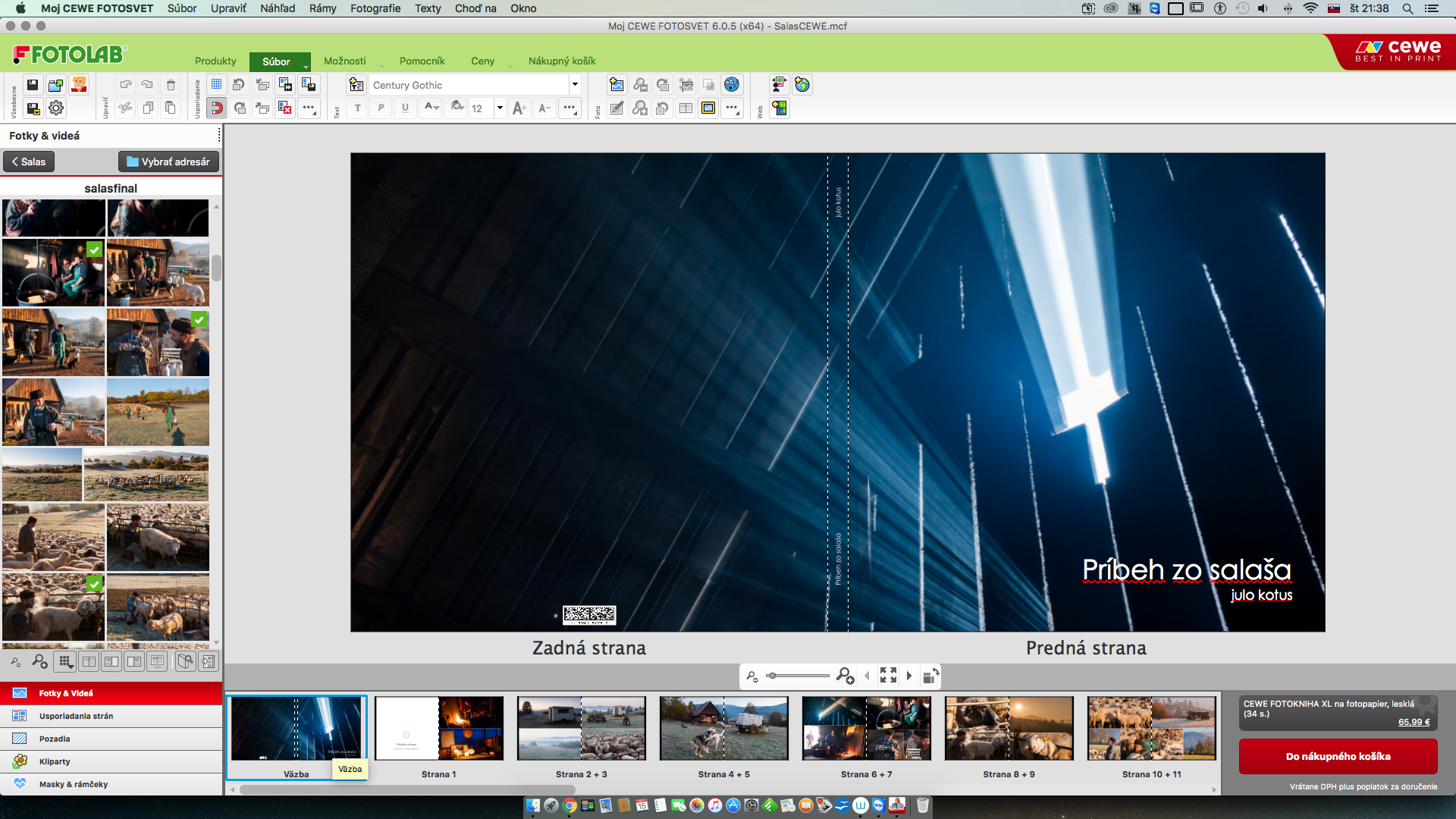Open settings gear in toolbar
The width and height of the screenshot is (1456, 819).
point(56,108)
